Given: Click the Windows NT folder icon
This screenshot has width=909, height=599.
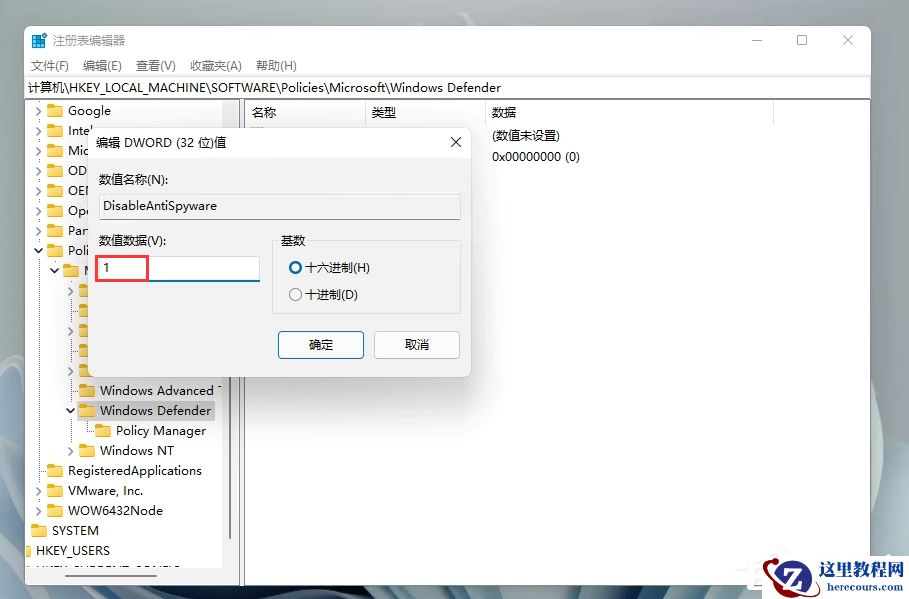Looking at the screenshot, I should tap(88, 450).
